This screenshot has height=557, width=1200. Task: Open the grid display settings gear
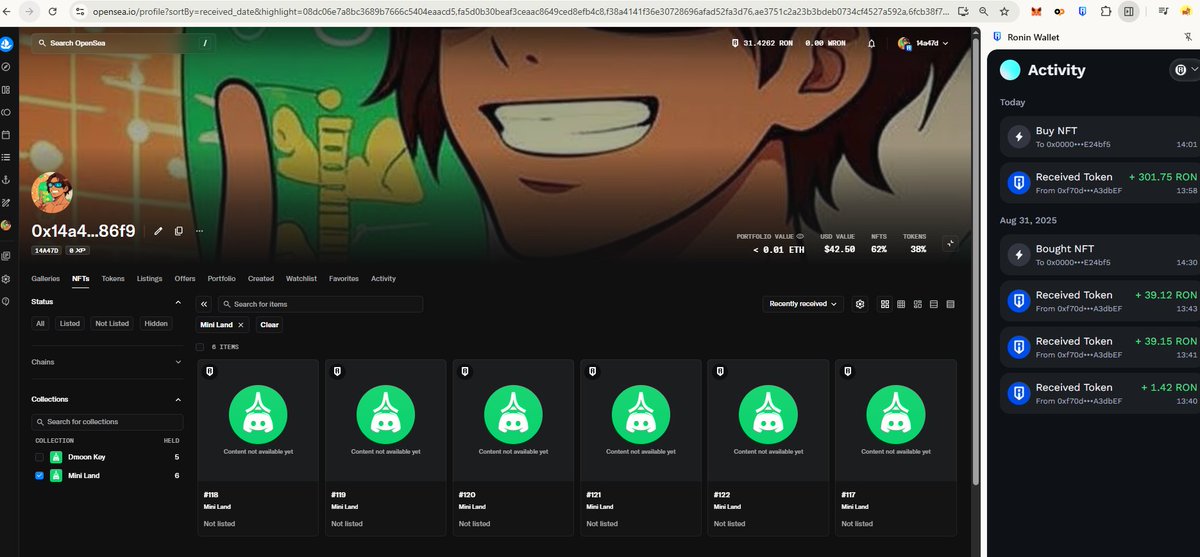coord(859,304)
